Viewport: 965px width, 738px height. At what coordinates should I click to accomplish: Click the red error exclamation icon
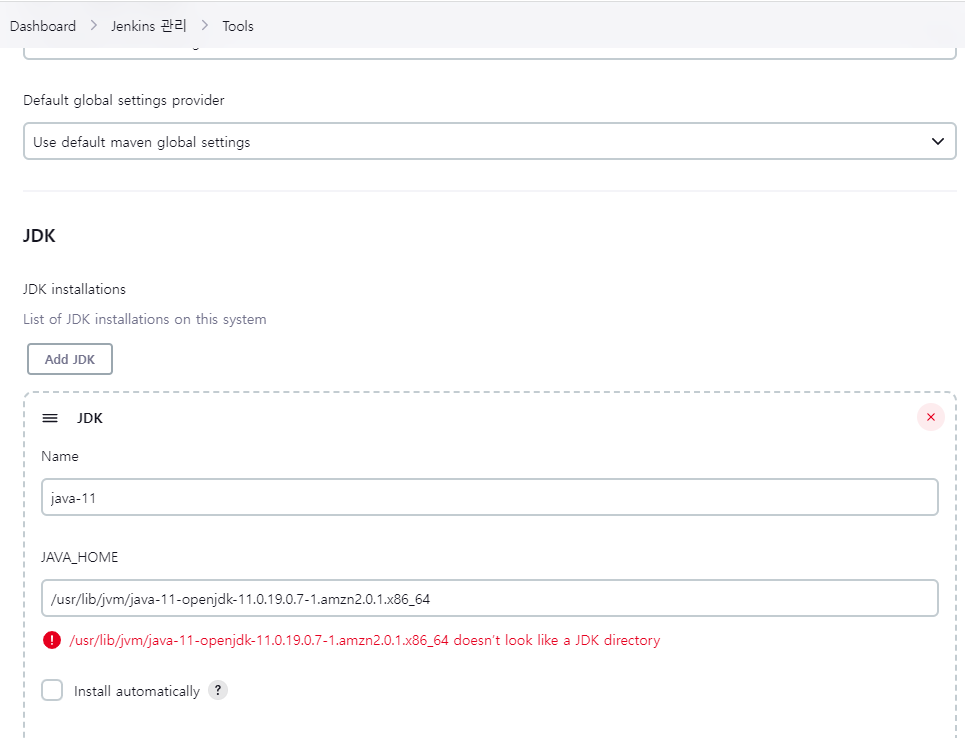(52, 640)
